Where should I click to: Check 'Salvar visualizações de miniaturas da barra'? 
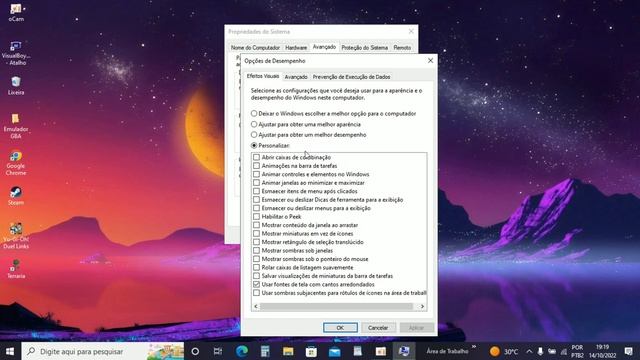[256, 276]
